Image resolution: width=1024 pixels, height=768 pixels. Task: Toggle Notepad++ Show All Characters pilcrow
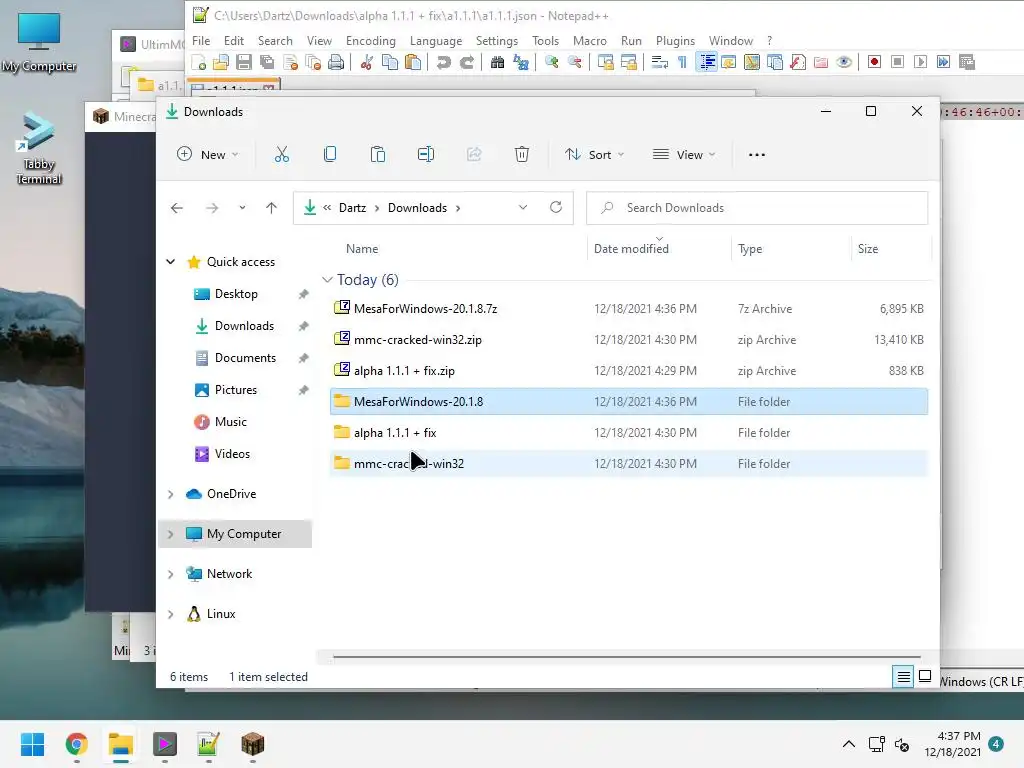pos(682,63)
